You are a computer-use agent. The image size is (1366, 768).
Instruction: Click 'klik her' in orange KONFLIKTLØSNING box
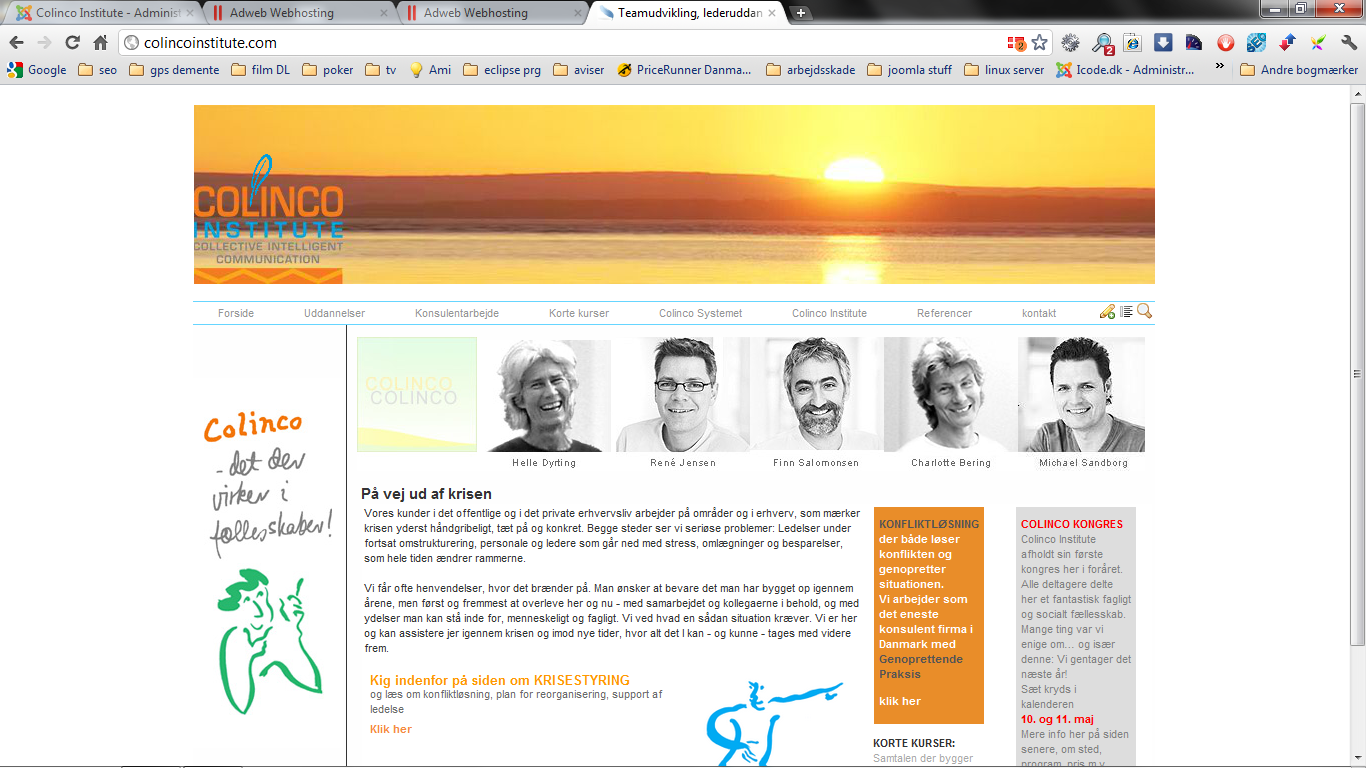point(900,701)
